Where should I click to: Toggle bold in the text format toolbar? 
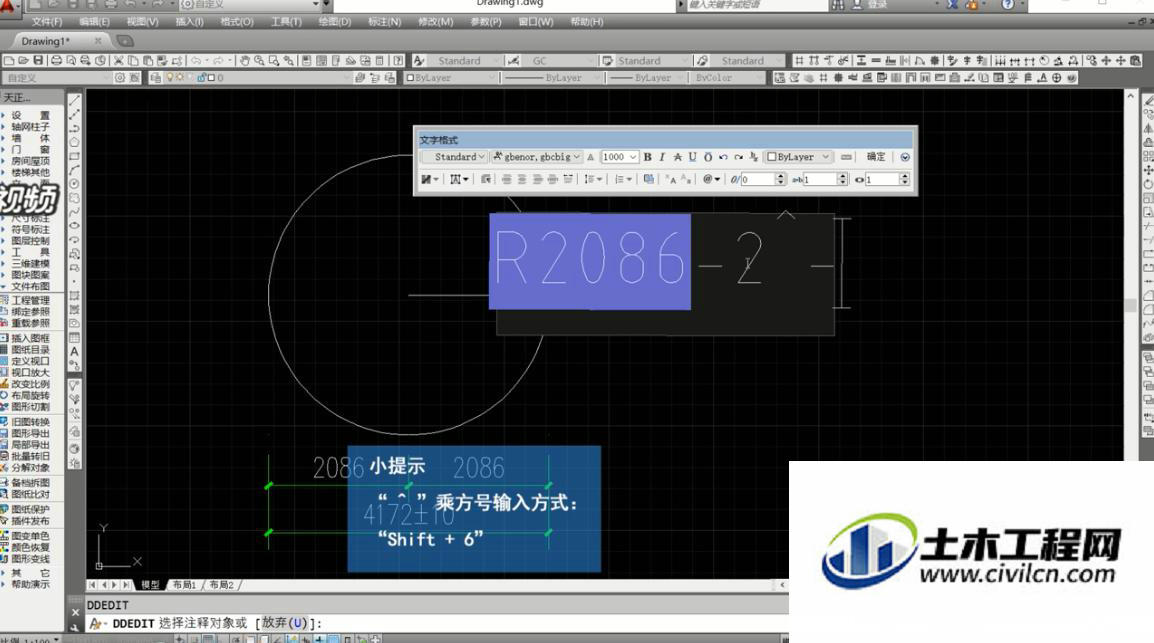point(648,157)
